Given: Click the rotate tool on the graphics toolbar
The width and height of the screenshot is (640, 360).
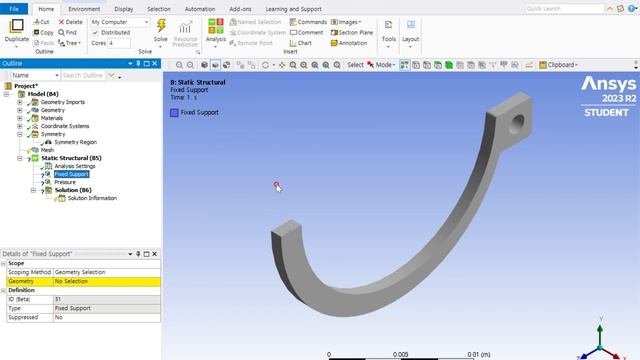Looking at the screenshot, I should [265, 65].
